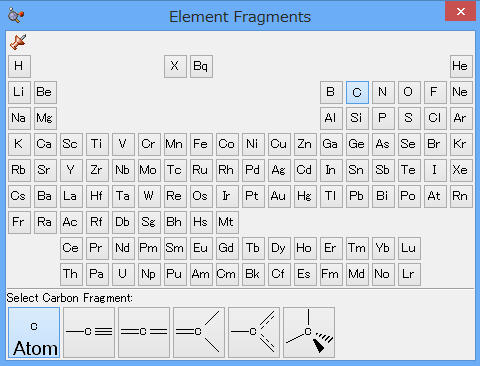480x366 pixels.
Task: Select Europium (Eu) element
Action: point(201,248)
